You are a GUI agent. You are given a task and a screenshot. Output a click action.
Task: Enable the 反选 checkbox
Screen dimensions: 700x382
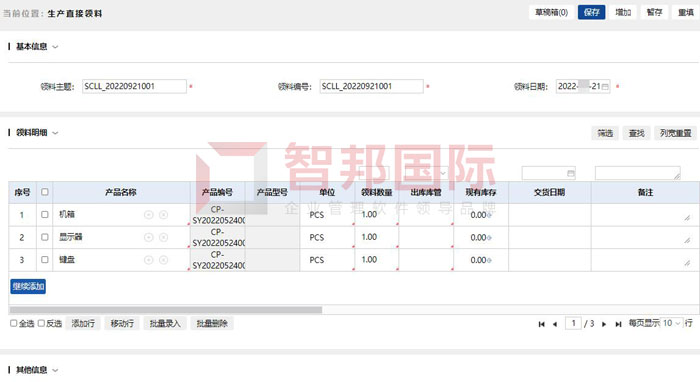42,323
